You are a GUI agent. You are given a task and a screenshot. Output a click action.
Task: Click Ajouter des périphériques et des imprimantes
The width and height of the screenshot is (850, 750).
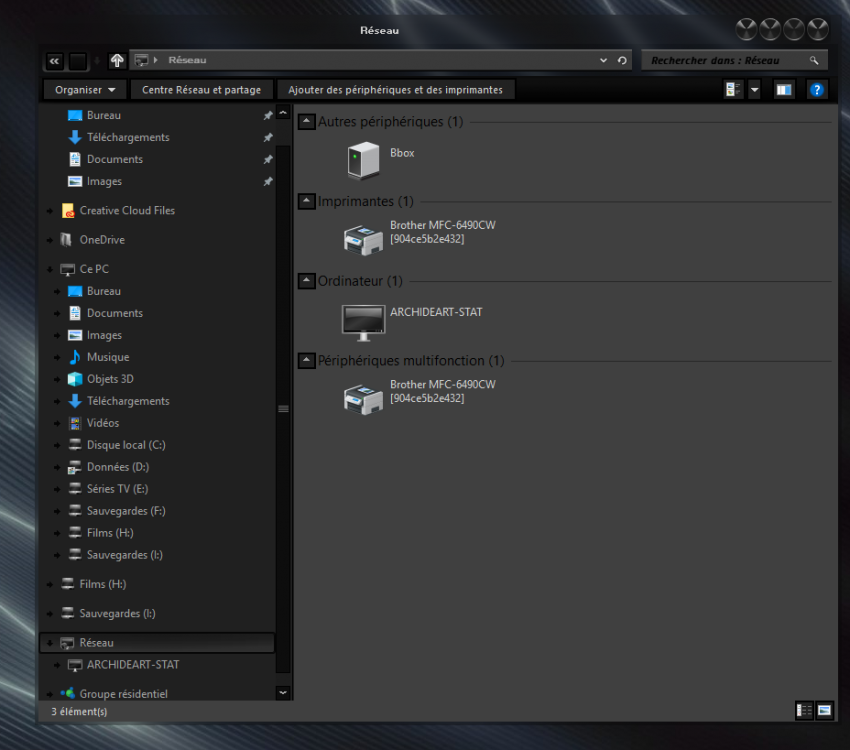coord(395,90)
